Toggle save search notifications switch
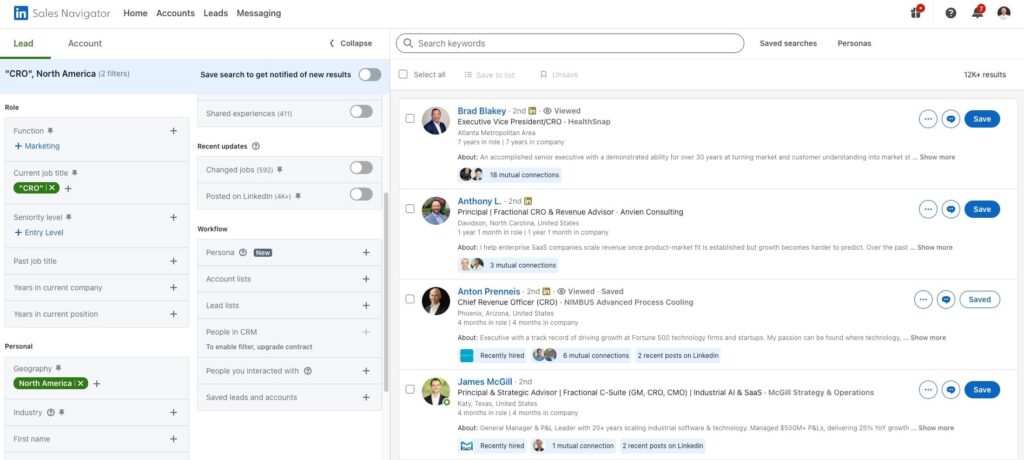Screen dimensions: 1024x460 pos(370,74)
